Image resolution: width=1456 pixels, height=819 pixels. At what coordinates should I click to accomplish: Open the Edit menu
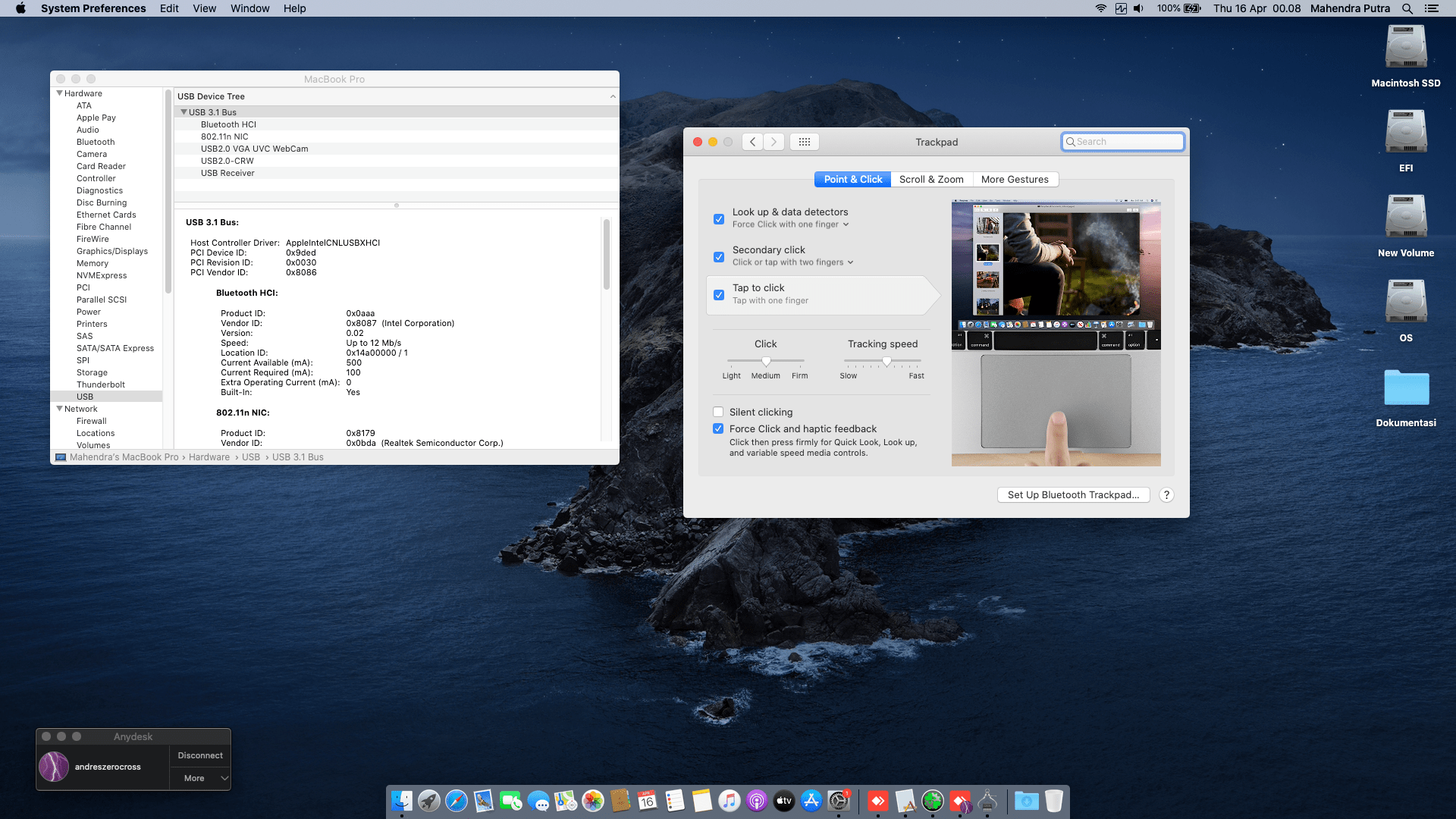tap(169, 8)
